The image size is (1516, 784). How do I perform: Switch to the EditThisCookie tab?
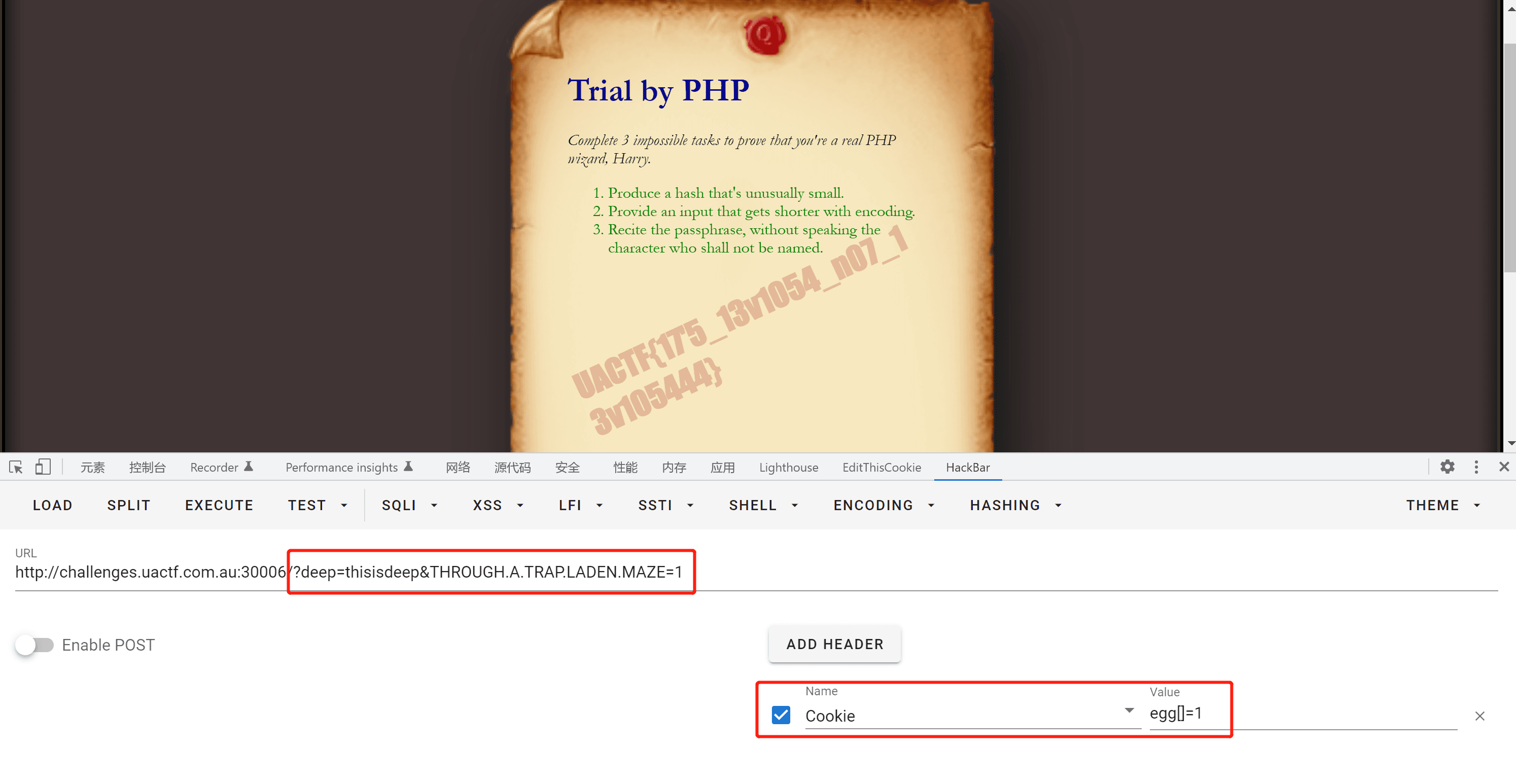881,468
